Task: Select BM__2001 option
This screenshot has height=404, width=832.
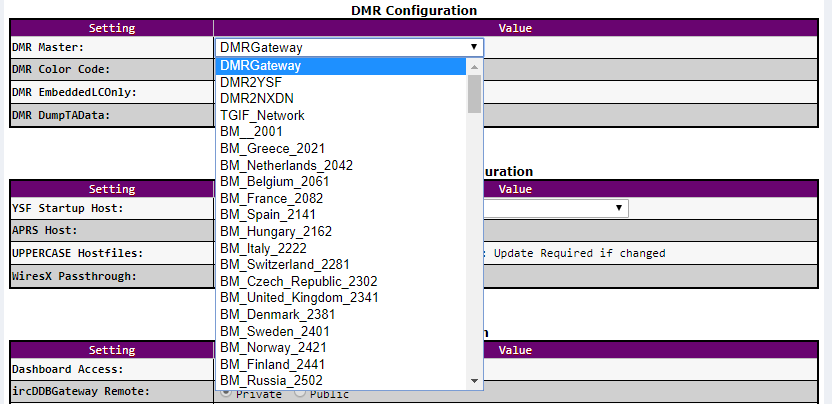Action: point(342,132)
